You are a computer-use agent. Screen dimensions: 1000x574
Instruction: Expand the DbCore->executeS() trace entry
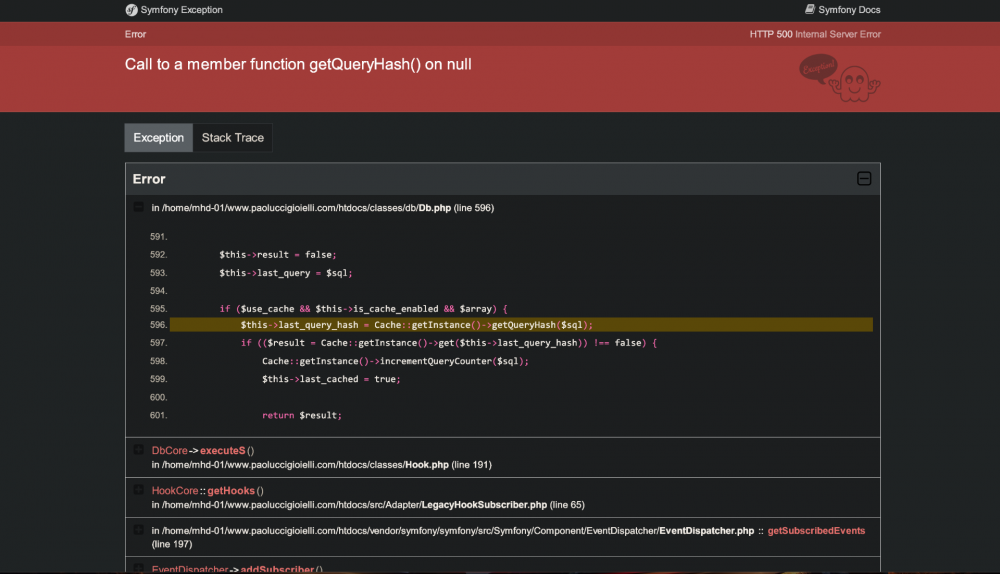tap(138, 450)
